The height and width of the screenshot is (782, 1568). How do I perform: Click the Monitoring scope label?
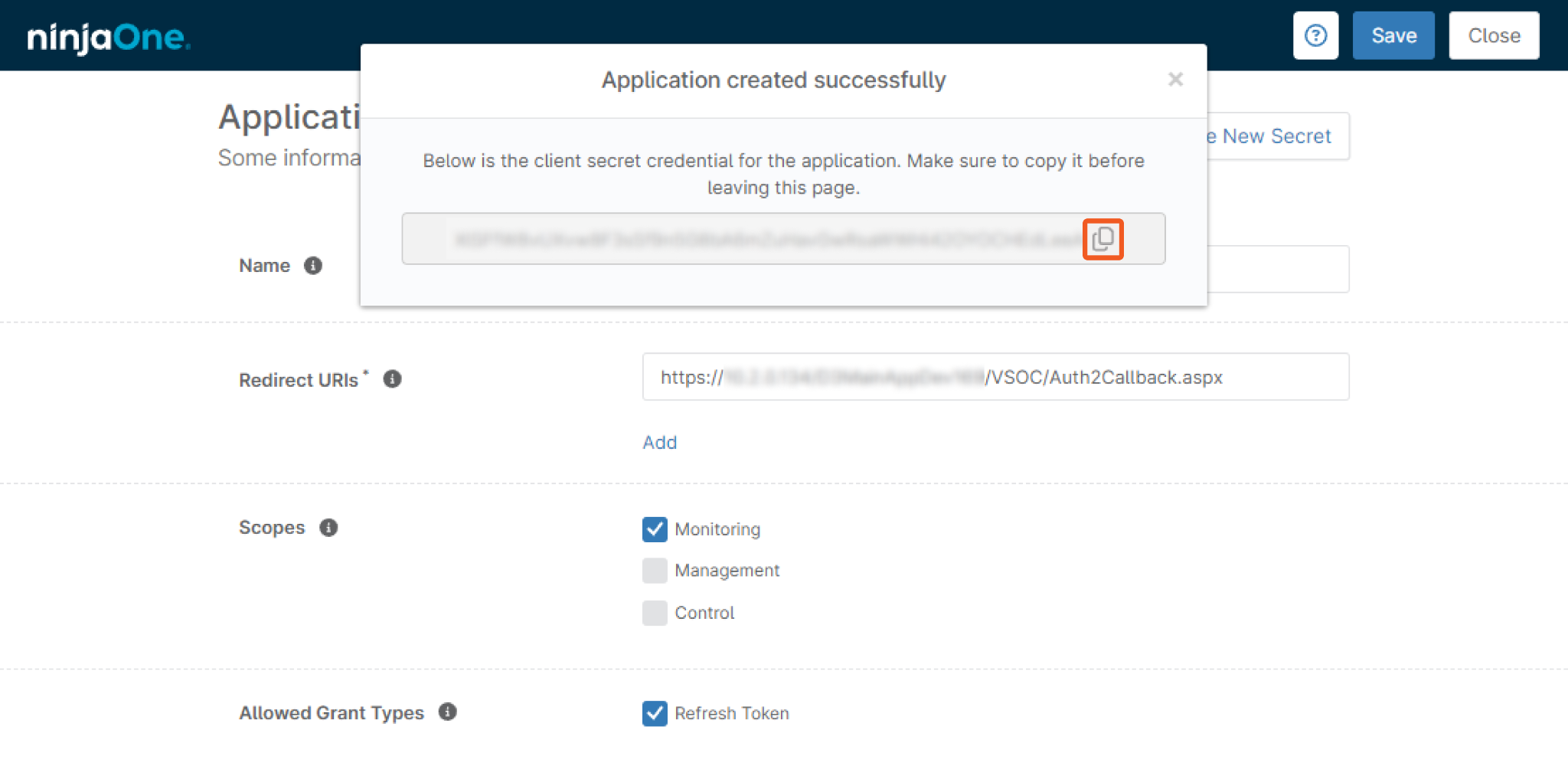coord(717,529)
